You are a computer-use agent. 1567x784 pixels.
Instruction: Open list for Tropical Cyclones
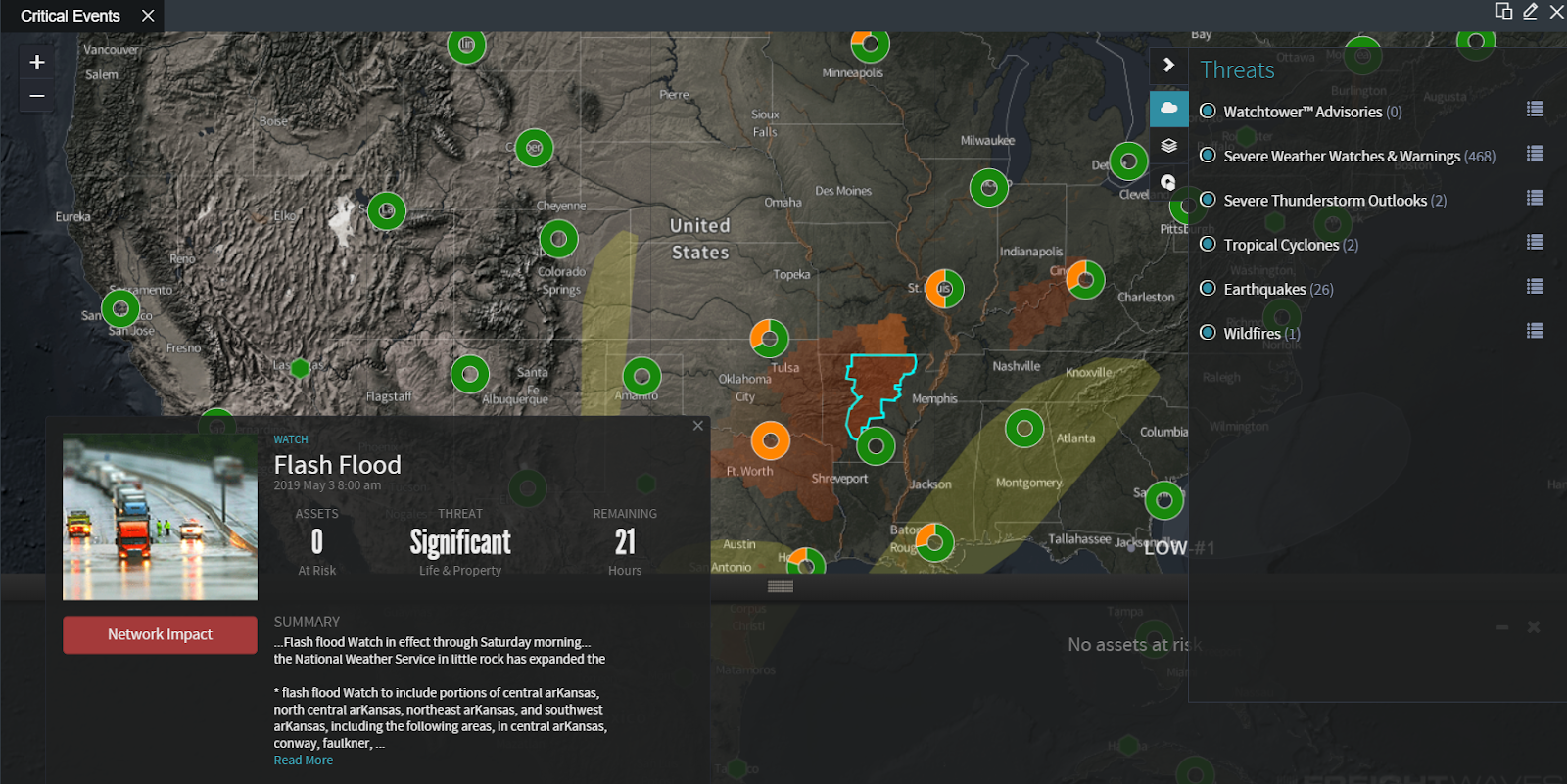coord(1535,241)
